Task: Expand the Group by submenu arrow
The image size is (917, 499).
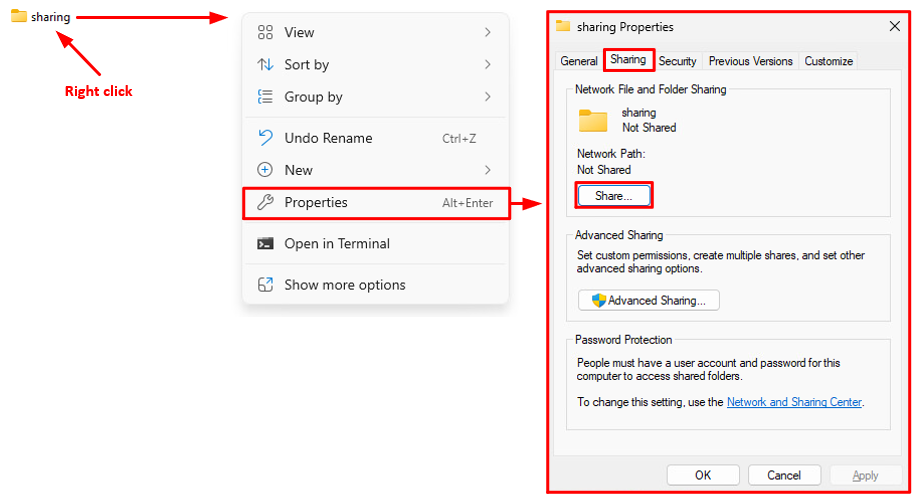Action: pos(488,97)
